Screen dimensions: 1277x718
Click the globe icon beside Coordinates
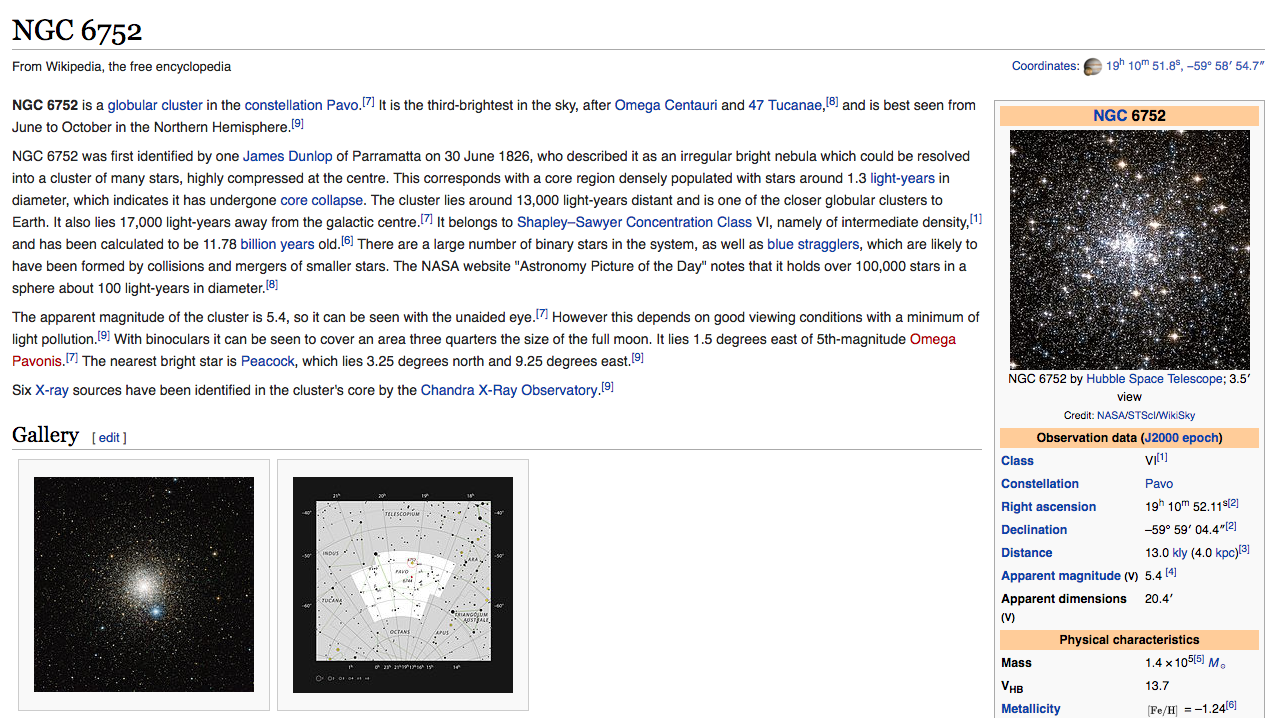coord(1092,67)
